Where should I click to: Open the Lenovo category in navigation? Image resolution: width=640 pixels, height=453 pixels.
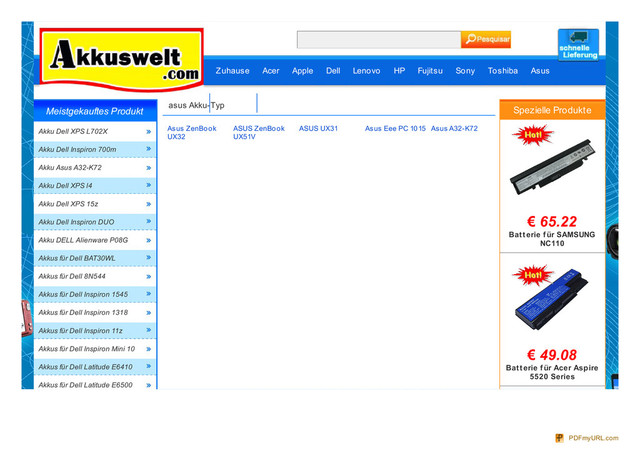[x=366, y=71]
